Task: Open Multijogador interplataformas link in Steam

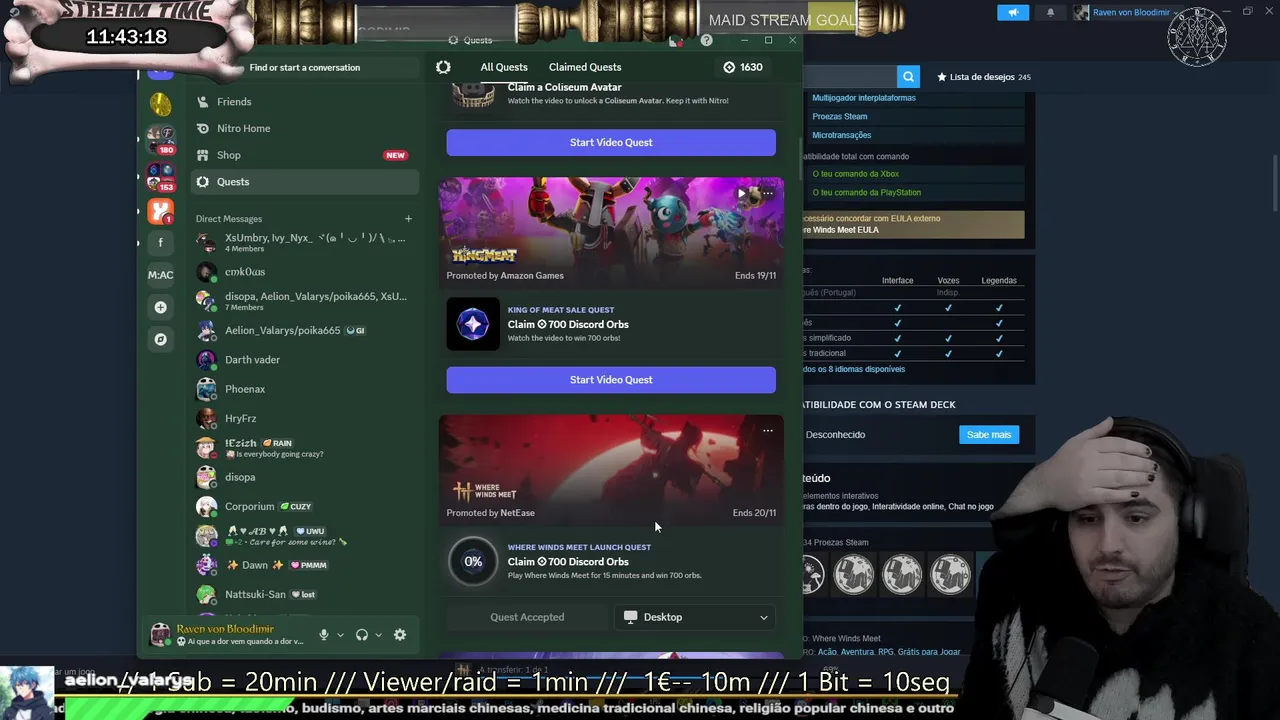Action: point(864,98)
